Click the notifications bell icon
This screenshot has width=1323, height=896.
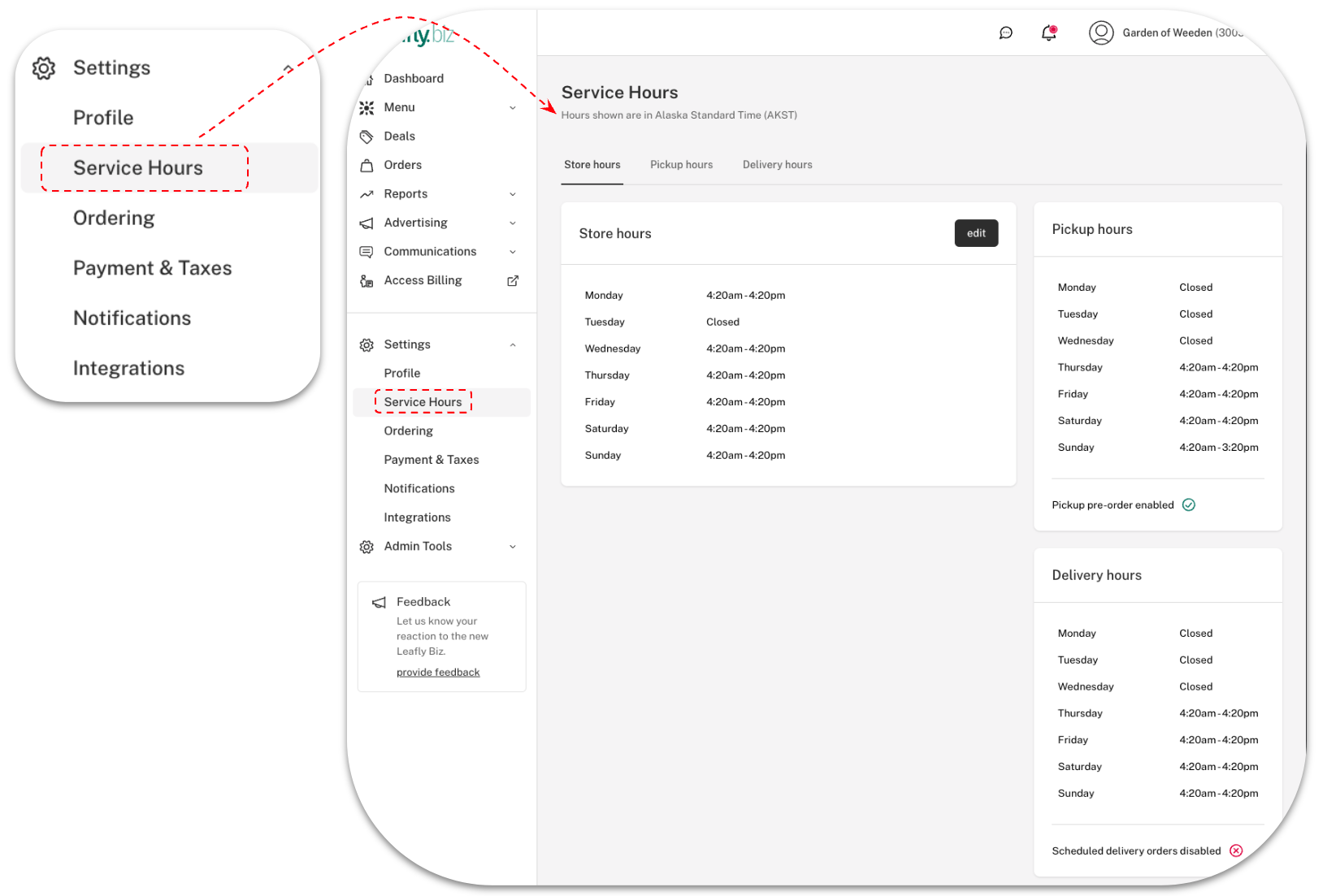point(1048,33)
